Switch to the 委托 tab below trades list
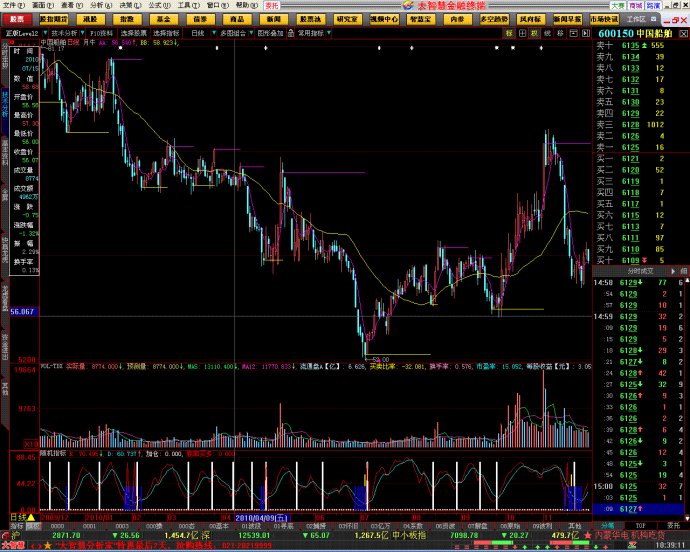The height and width of the screenshot is (552, 690). [674, 526]
